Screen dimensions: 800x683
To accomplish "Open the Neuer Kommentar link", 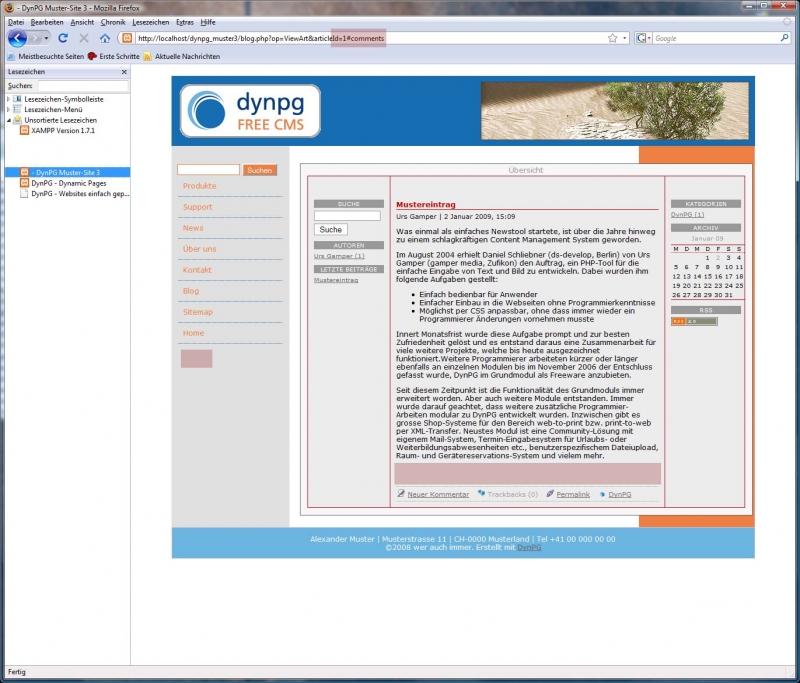I will coord(437,494).
